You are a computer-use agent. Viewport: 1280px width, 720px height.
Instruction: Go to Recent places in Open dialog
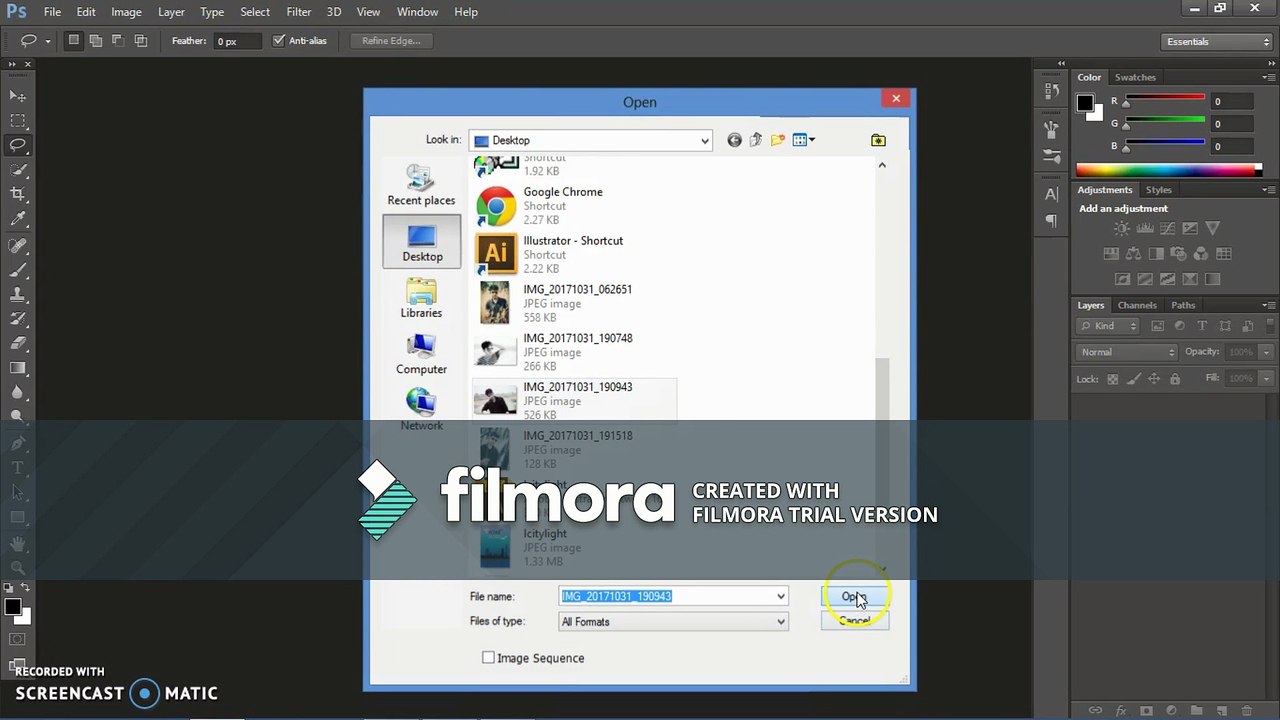click(x=421, y=185)
